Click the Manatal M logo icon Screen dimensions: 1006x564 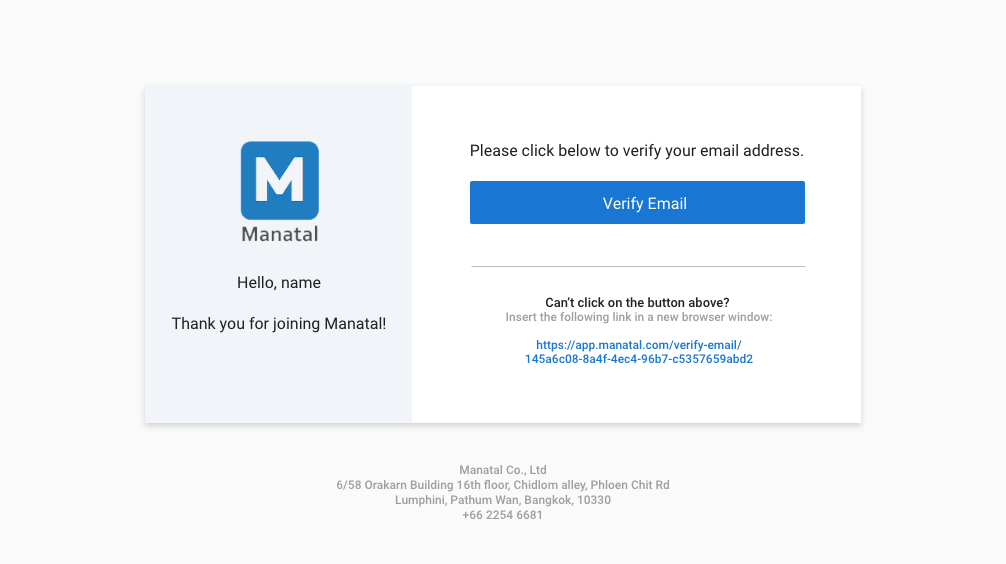point(280,180)
